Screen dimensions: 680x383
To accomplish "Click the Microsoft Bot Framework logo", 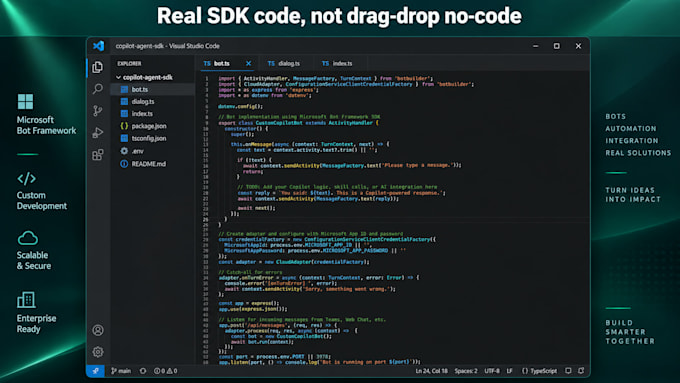I will pos(25,101).
